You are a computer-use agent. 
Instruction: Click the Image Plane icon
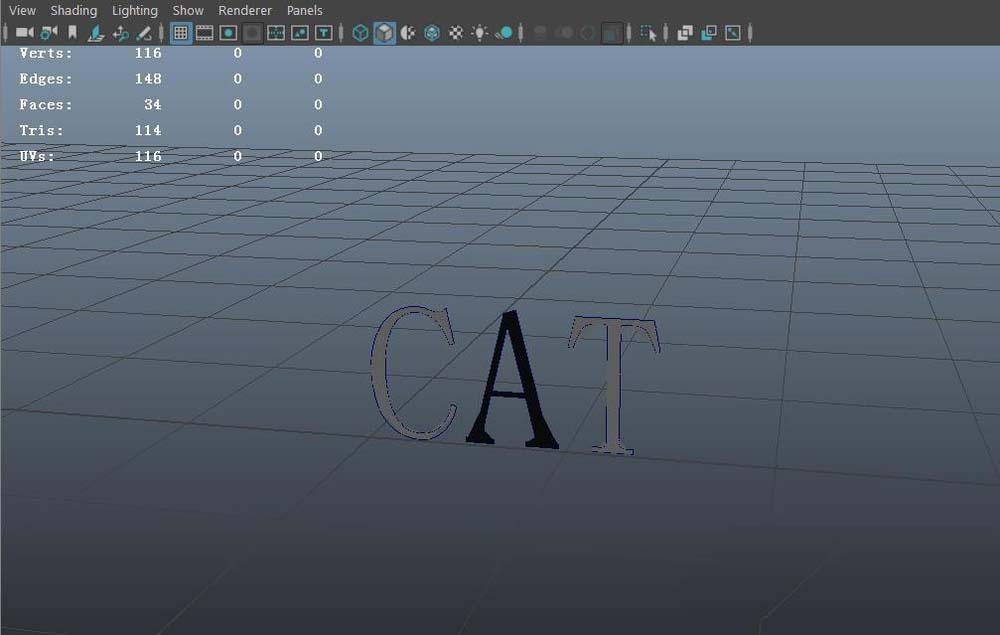click(x=96, y=33)
